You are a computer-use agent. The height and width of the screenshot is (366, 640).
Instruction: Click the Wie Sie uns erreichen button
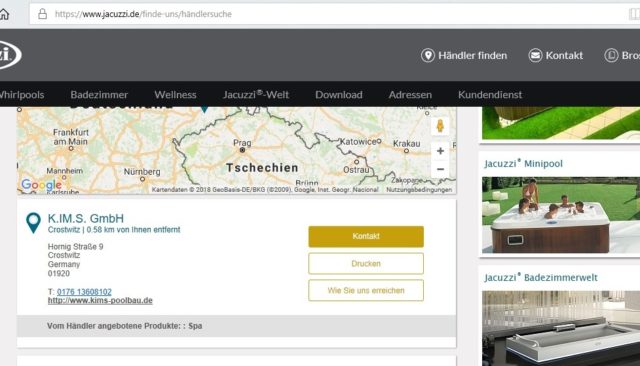point(366,291)
